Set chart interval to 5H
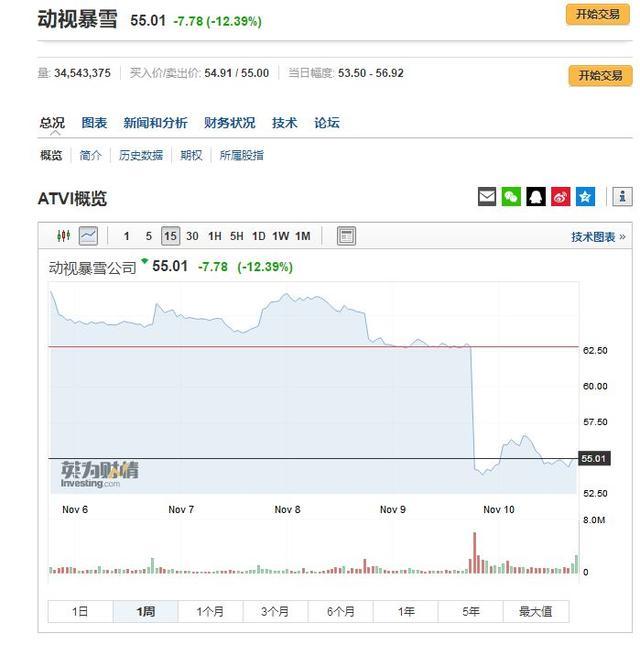 coord(237,236)
